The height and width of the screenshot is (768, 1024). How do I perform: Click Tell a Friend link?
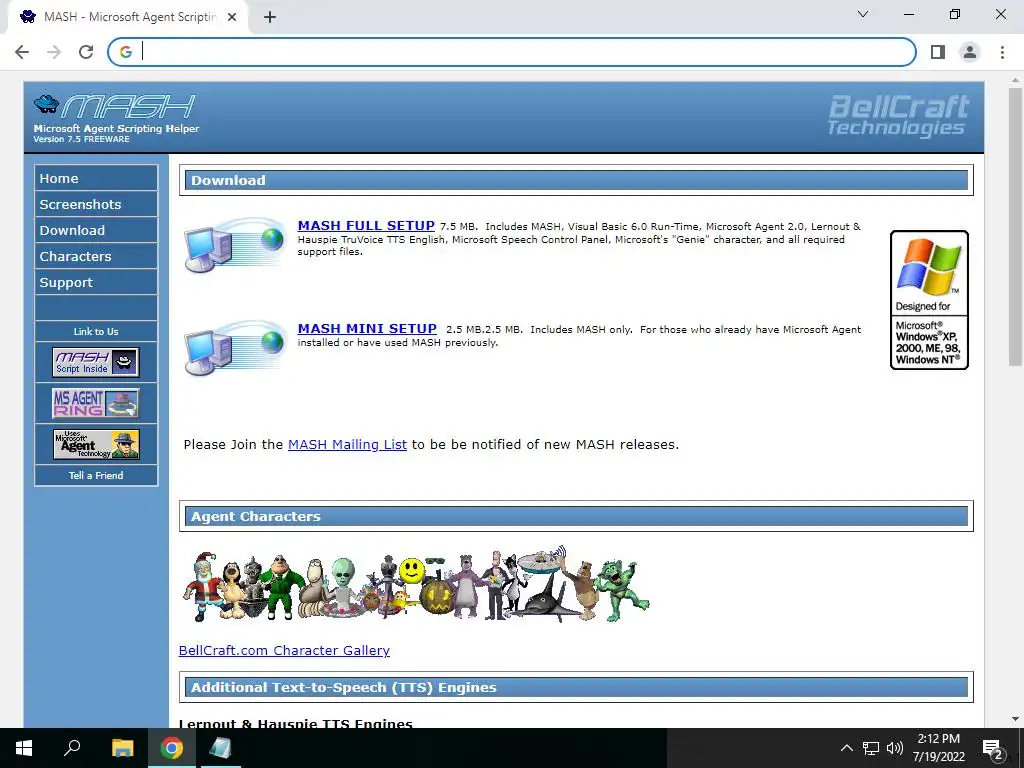96,475
